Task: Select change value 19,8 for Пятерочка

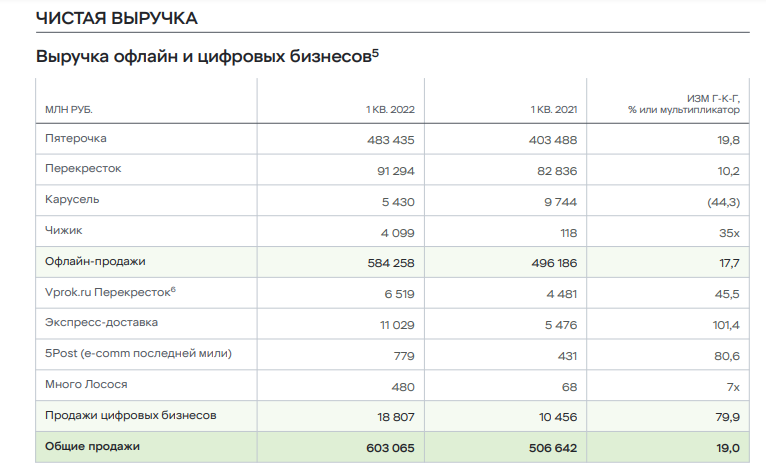Action: point(728,140)
